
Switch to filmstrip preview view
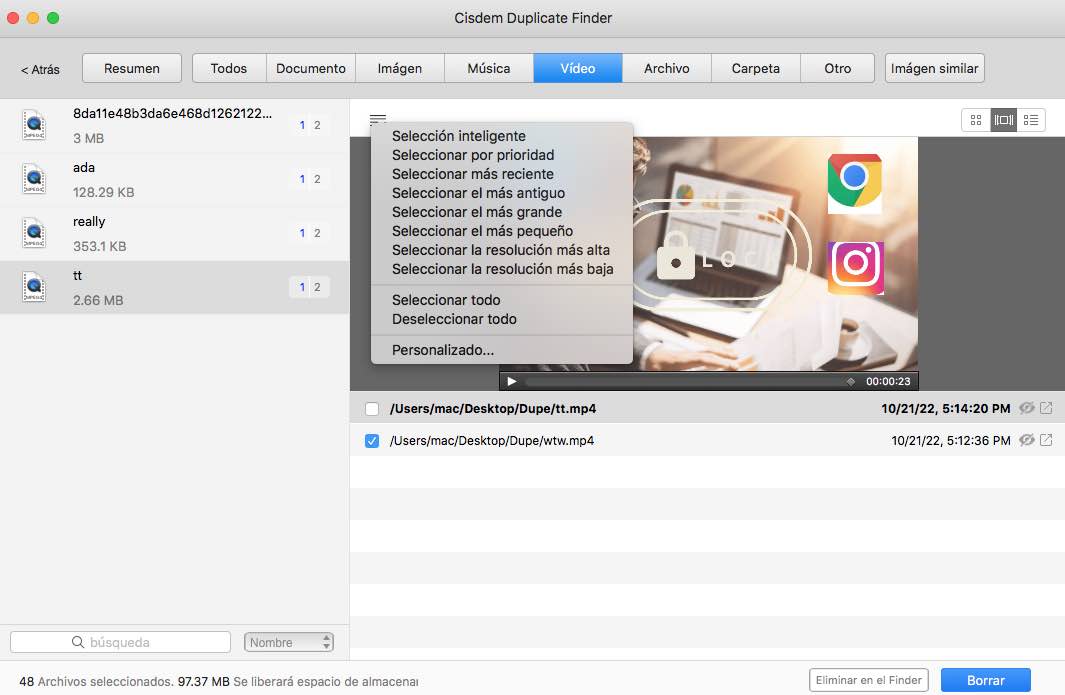coord(1003,120)
